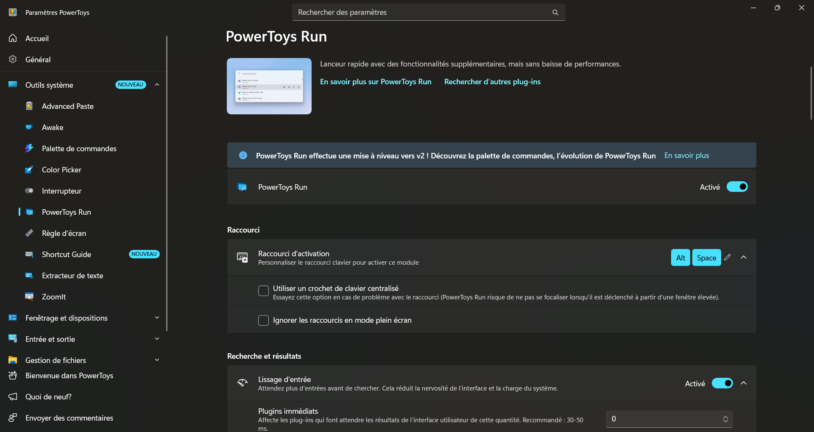814x432 pixels.
Task: Click the PowerToys Run preview thumbnail
Action: tap(269, 86)
